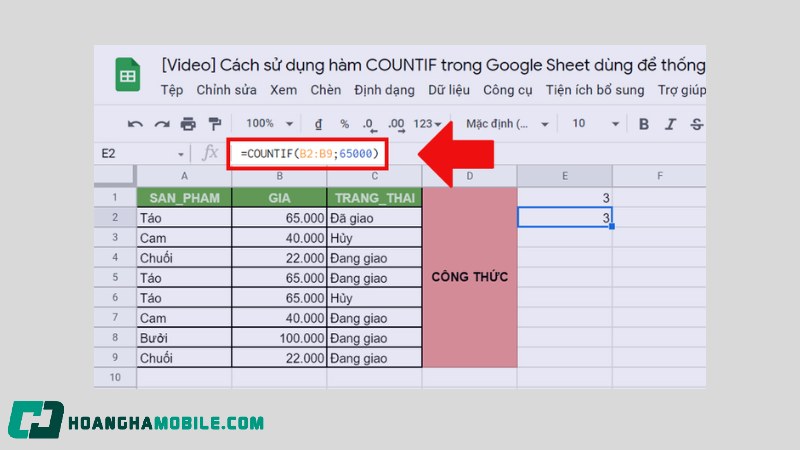Click the Đã giao status cell

tap(374, 218)
